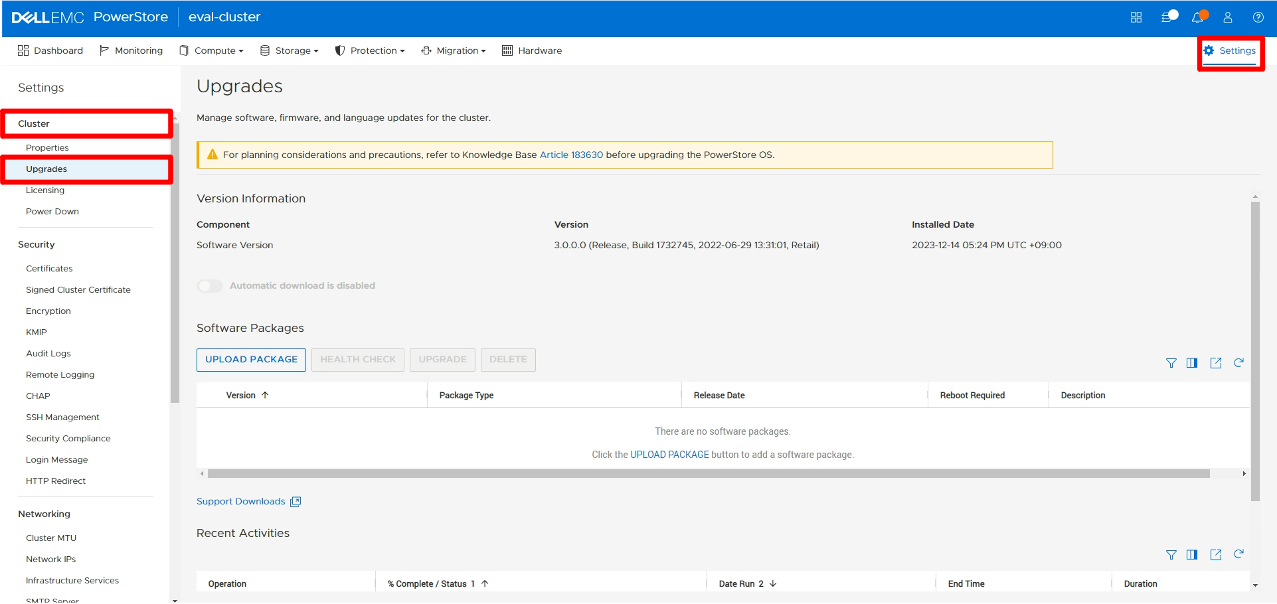This screenshot has height=604, width=1277.
Task: Click the Dell EMC PowerStore logo
Action: (90, 17)
